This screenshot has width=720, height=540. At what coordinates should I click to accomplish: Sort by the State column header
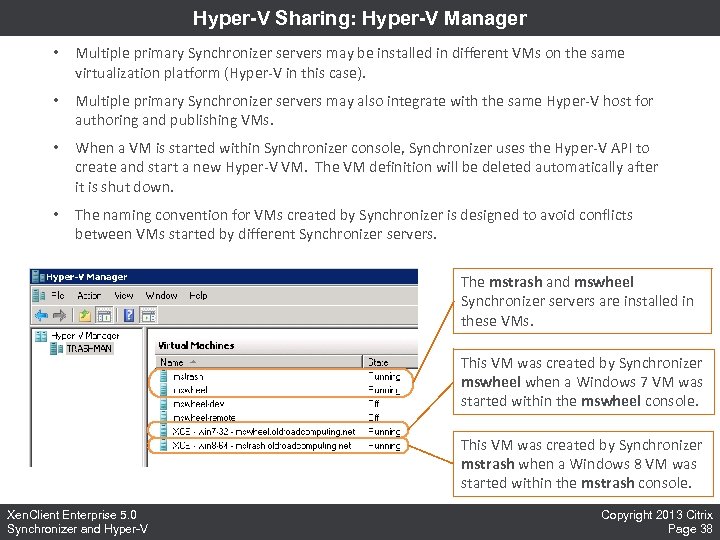tap(391, 362)
